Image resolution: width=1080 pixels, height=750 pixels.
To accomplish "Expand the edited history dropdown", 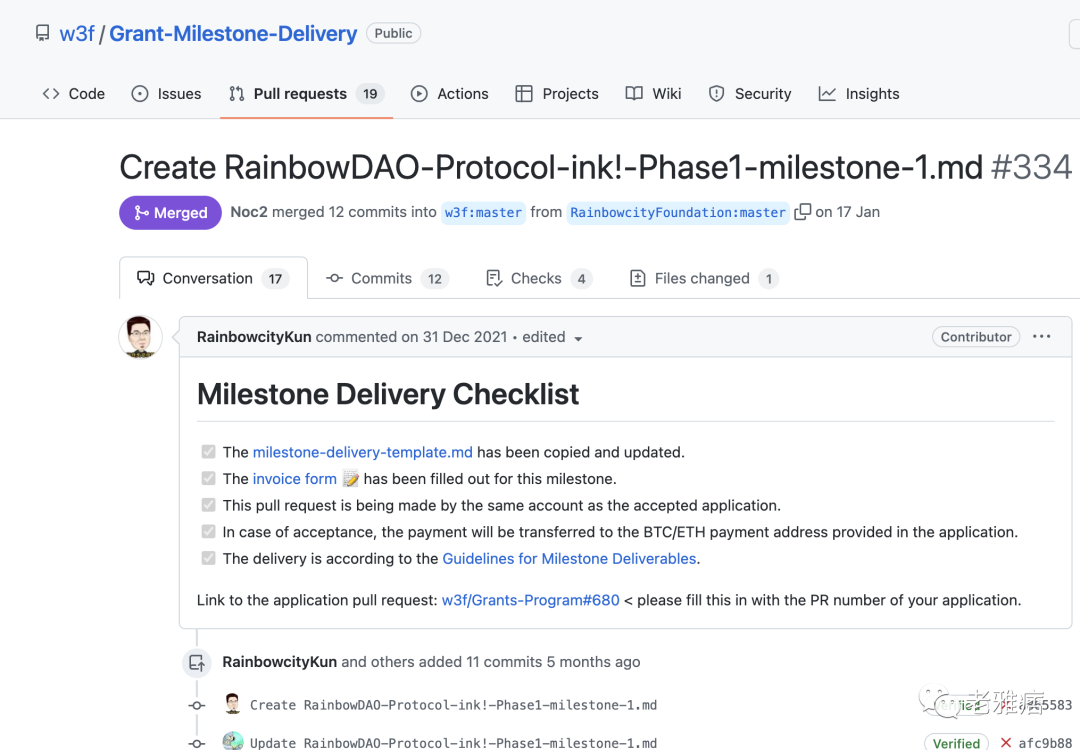I will pos(552,337).
